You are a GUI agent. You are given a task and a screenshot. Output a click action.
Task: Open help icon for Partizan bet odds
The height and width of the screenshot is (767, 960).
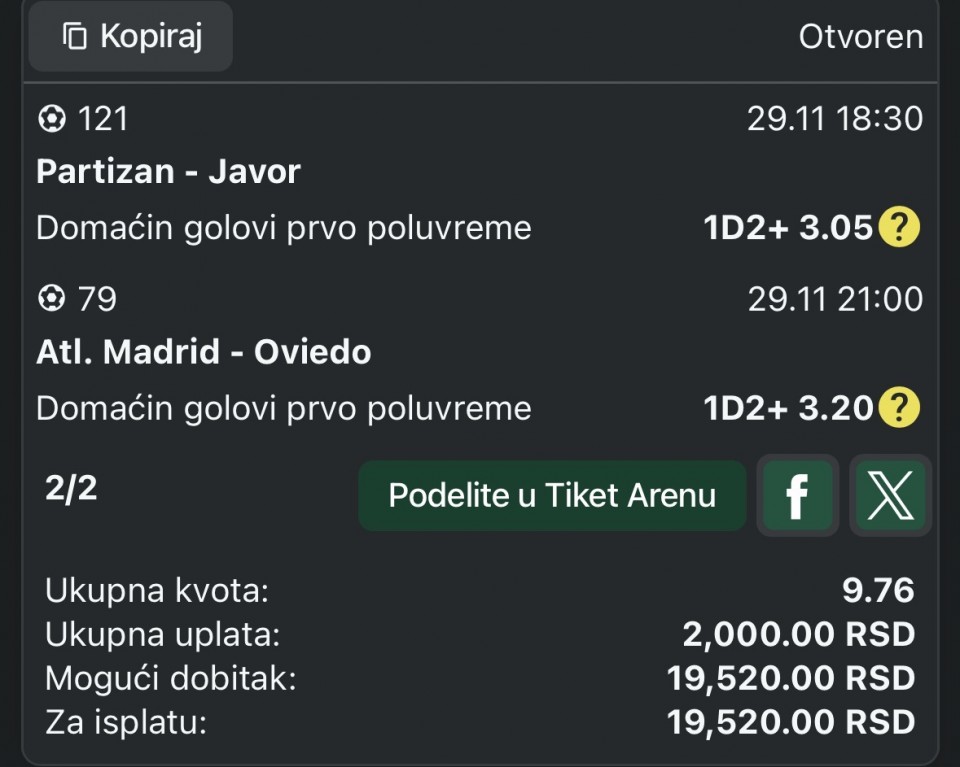pos(898,229)
